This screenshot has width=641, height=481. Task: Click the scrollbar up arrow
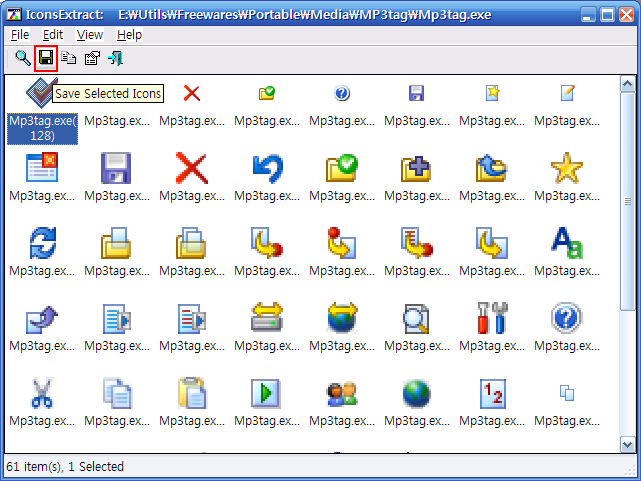628,84
